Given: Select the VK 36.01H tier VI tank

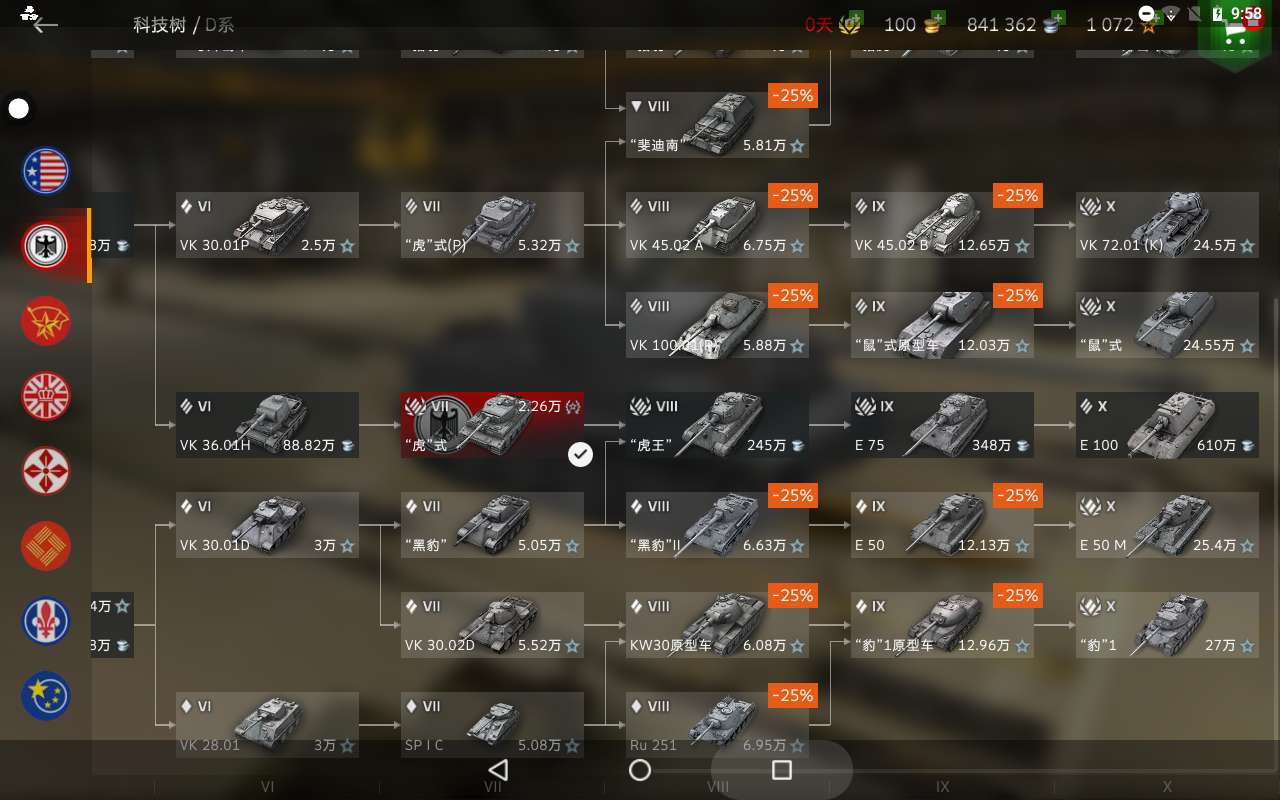Looking at the screenshot, I should point(267,425).
